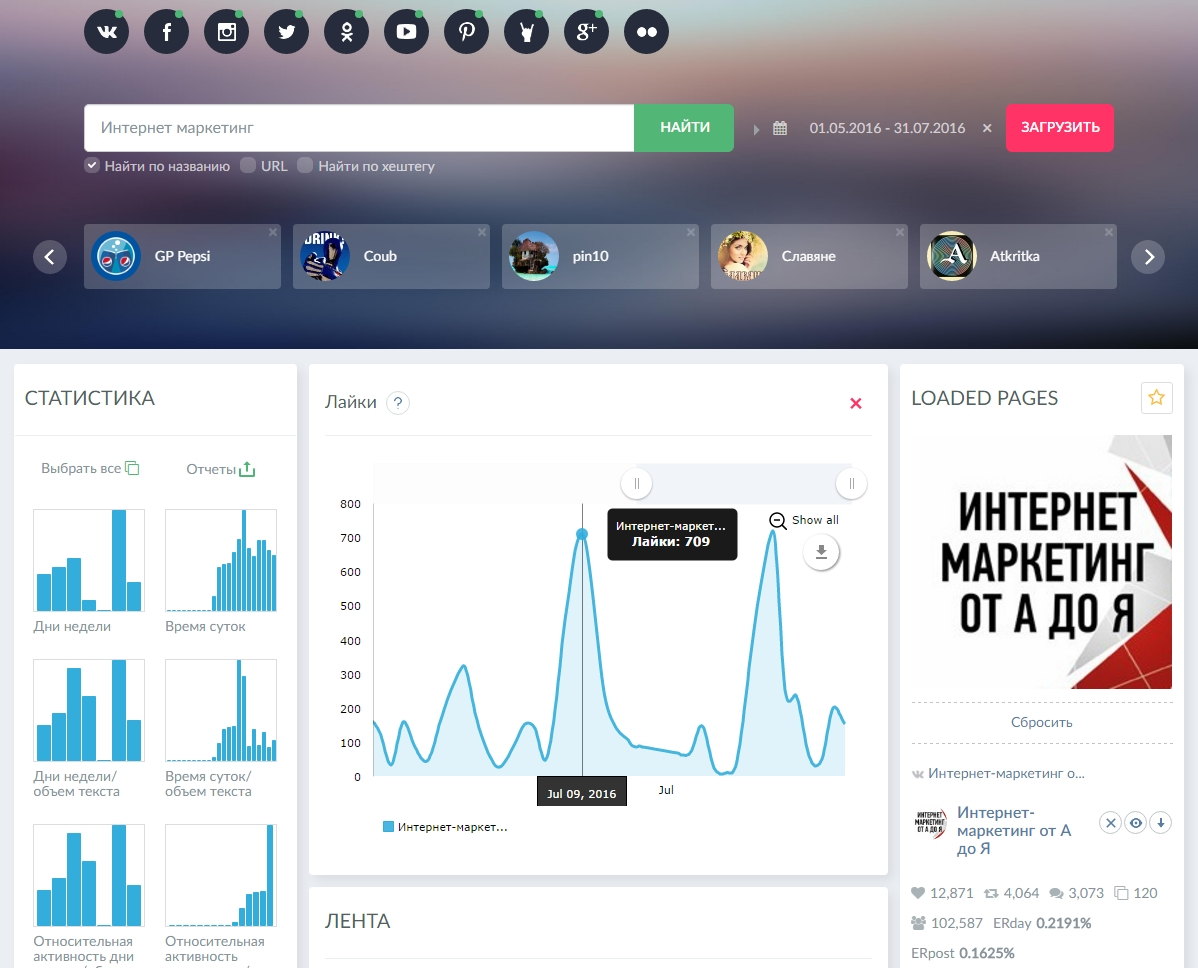Click Выбрать все in statistics panel

point(90,468)
